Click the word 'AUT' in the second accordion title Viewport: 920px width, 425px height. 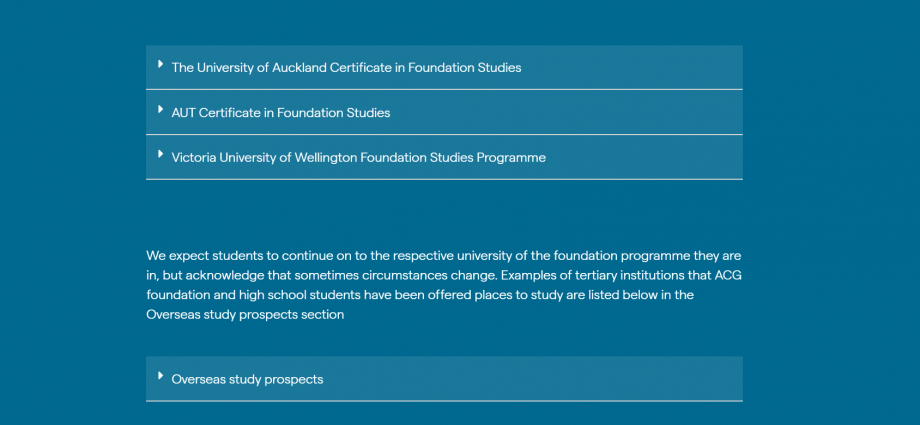coord(184,113)
